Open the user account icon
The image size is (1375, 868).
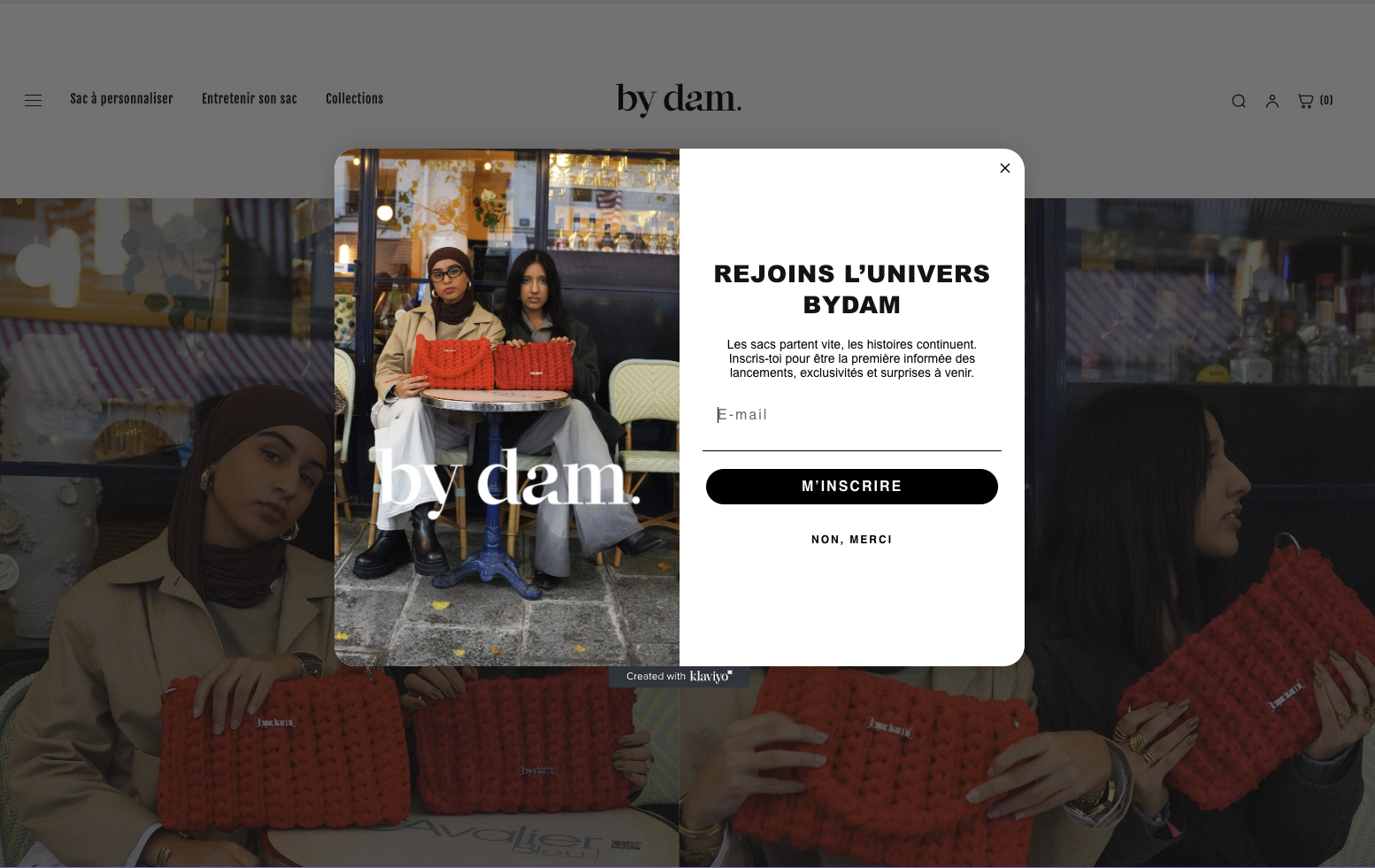pos(1272,101)
